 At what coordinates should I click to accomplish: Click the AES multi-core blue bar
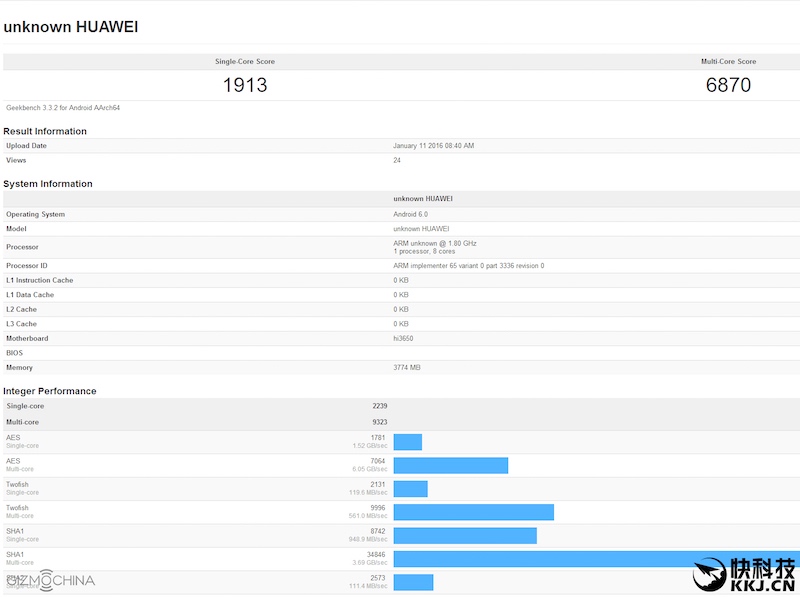click(x=451, y=465)
